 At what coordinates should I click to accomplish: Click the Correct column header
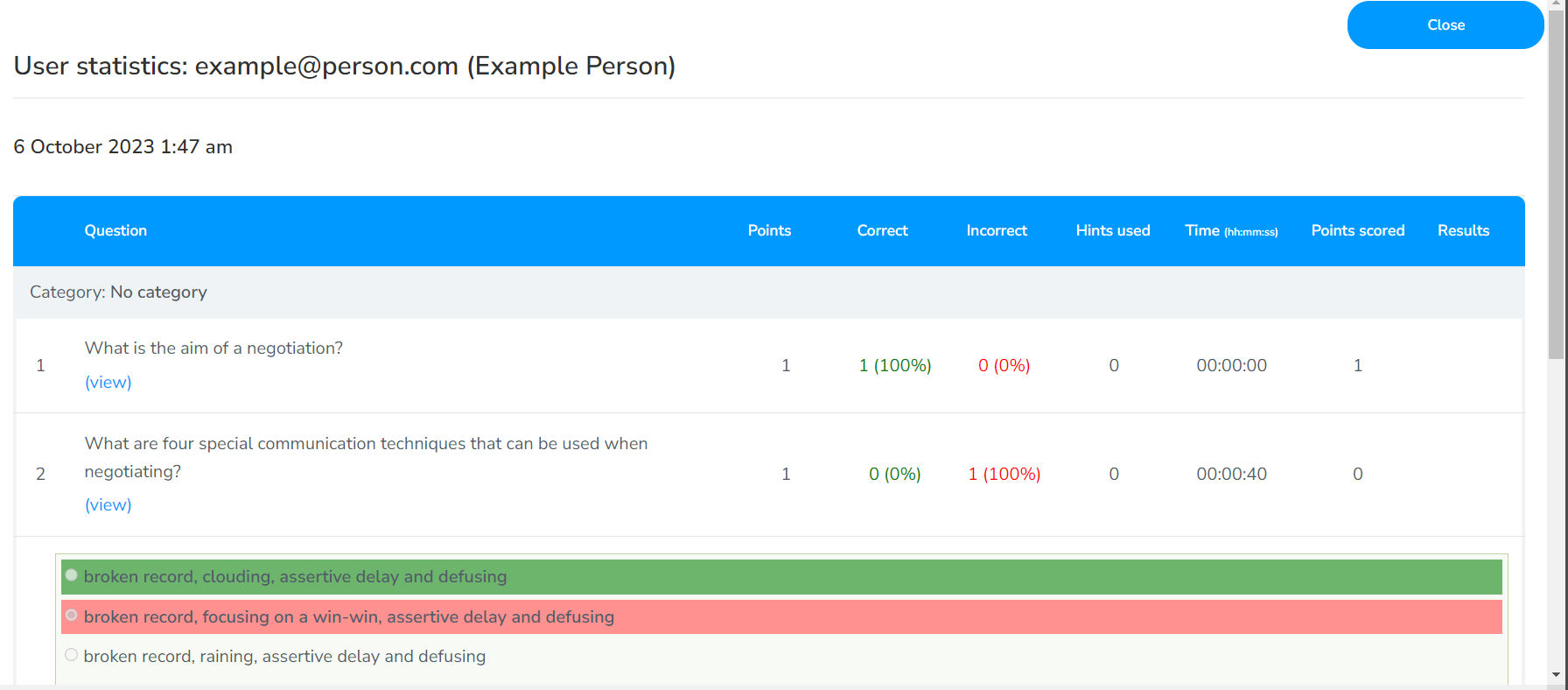pyautogui.click(x=882, y=231)
